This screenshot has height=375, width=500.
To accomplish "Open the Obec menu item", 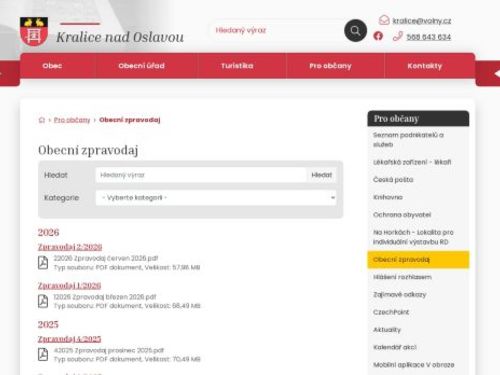I will click(52, 66).
